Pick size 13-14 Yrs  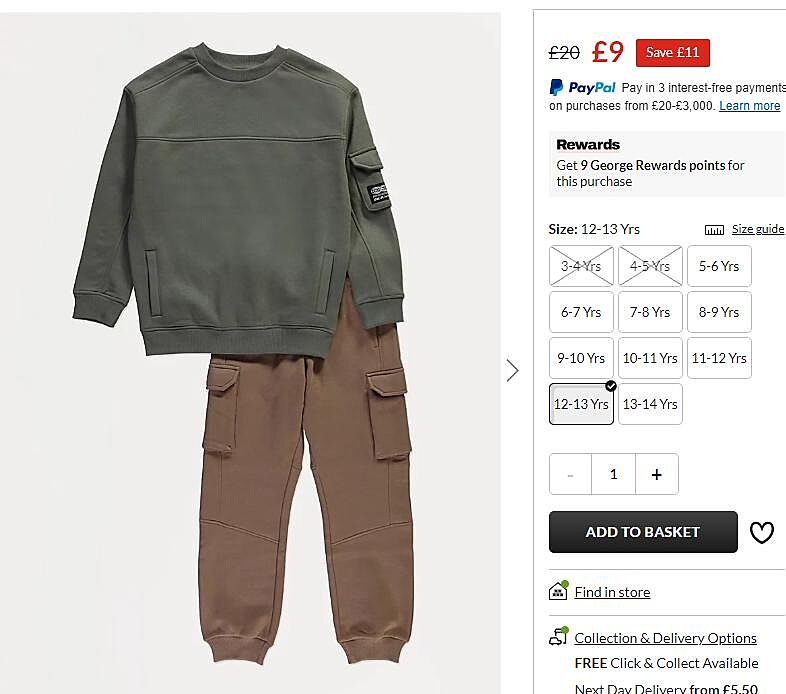650,404
